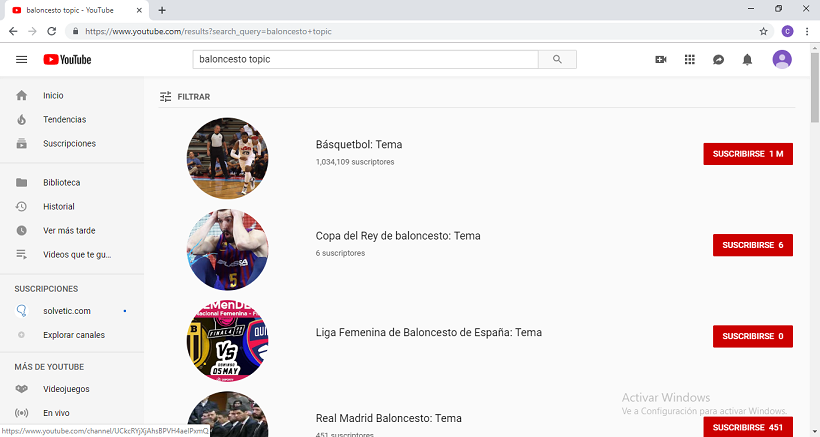The image size is (820, 437).
Task: Click the Real Madrid Baloncesto thumbnail
Action: pos(227,414)
